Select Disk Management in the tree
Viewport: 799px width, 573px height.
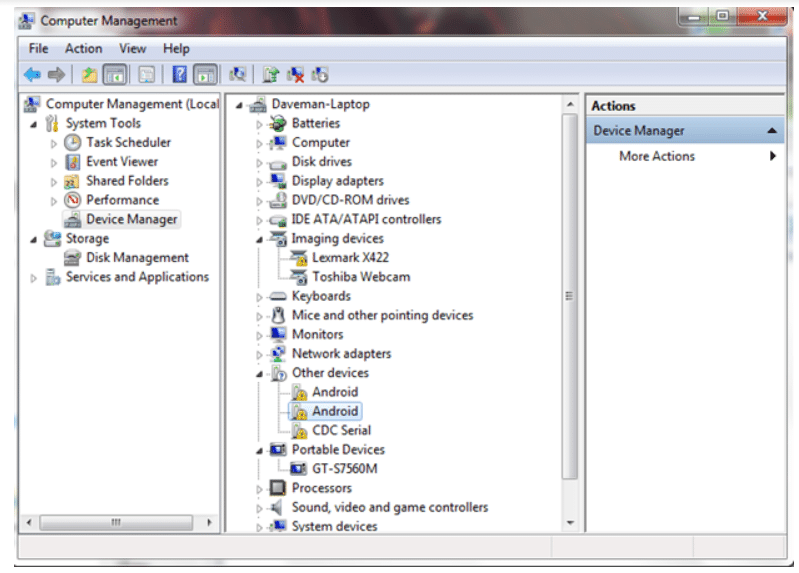point(137,258)
